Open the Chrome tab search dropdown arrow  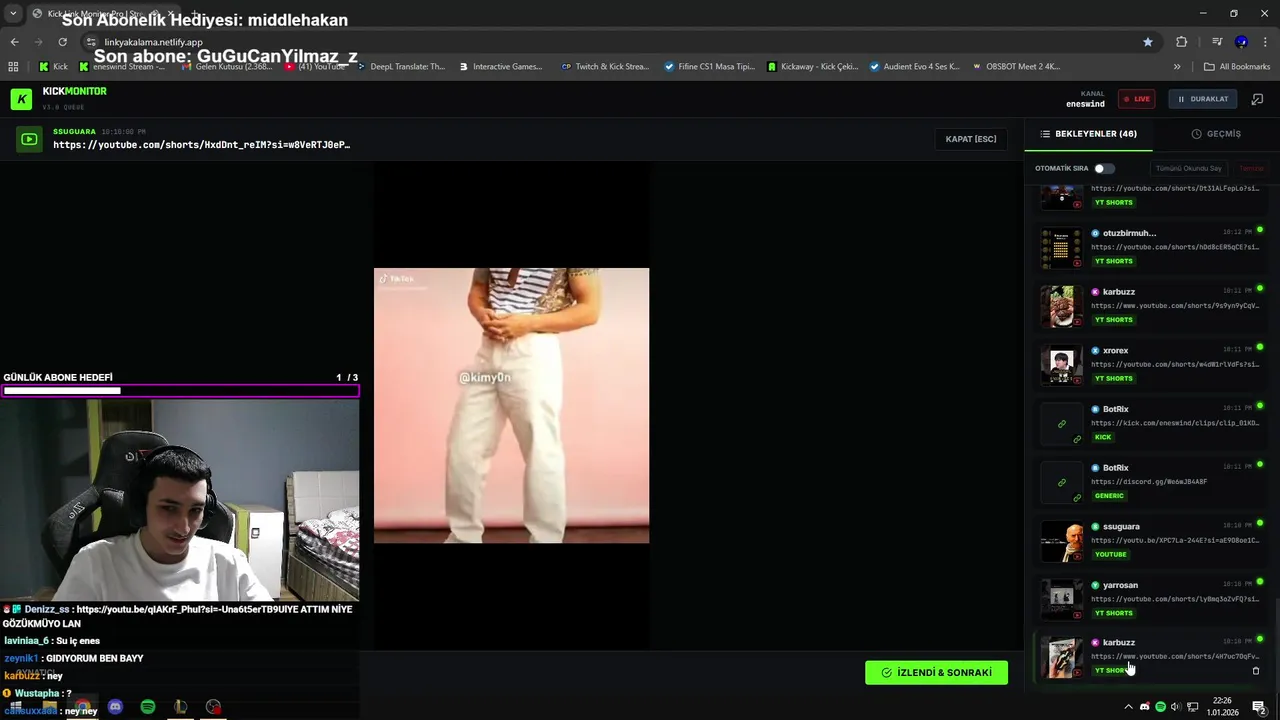(x=13, y=13)
